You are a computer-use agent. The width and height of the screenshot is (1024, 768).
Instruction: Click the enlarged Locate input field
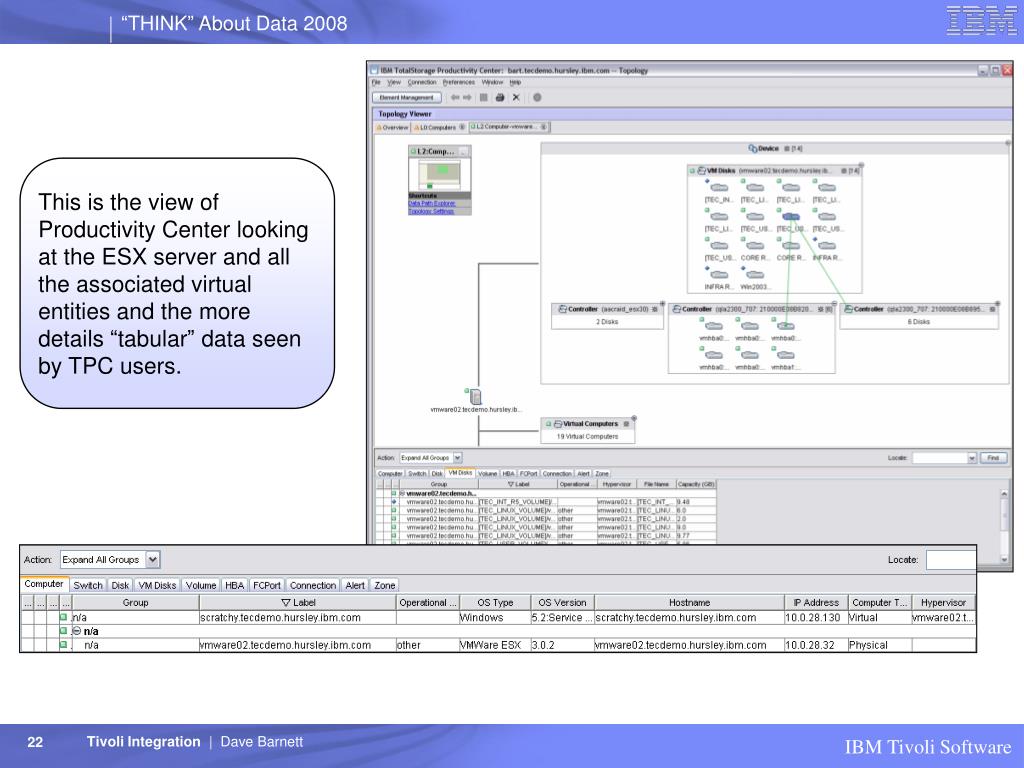(x=951, y=560)
